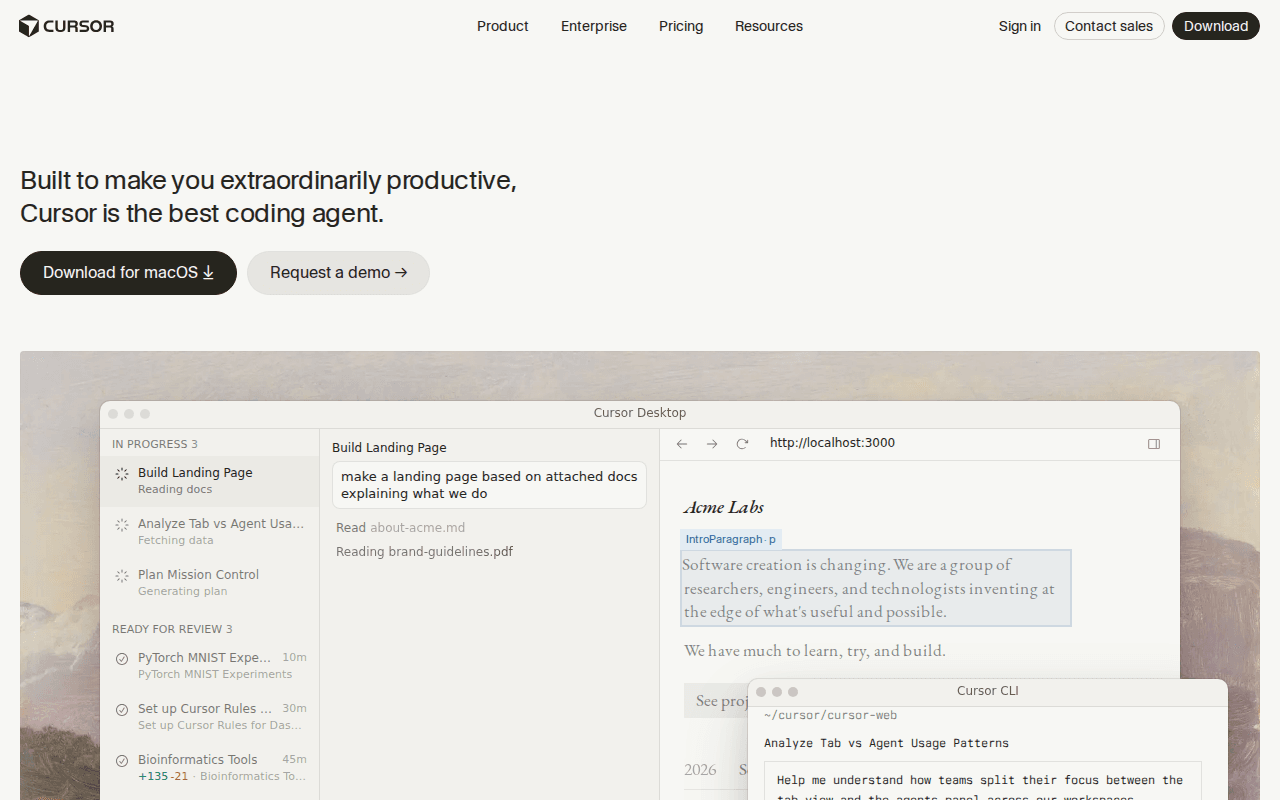Click the Sign in link
Image resolution: width=1280 pixels, height=800 pixels.
[x=1019, y=26]
